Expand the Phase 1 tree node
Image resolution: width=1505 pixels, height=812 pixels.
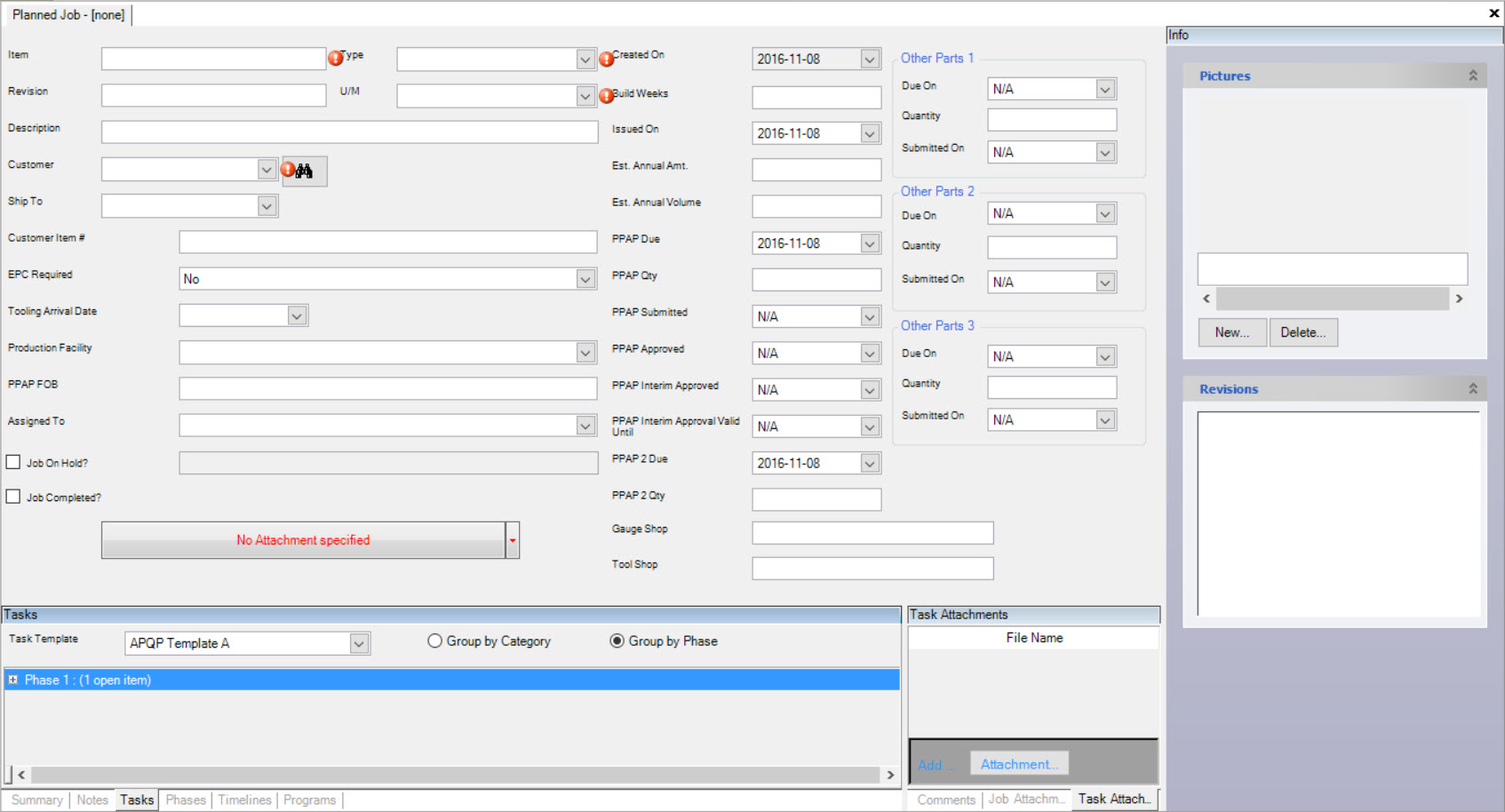click(13, 680)
